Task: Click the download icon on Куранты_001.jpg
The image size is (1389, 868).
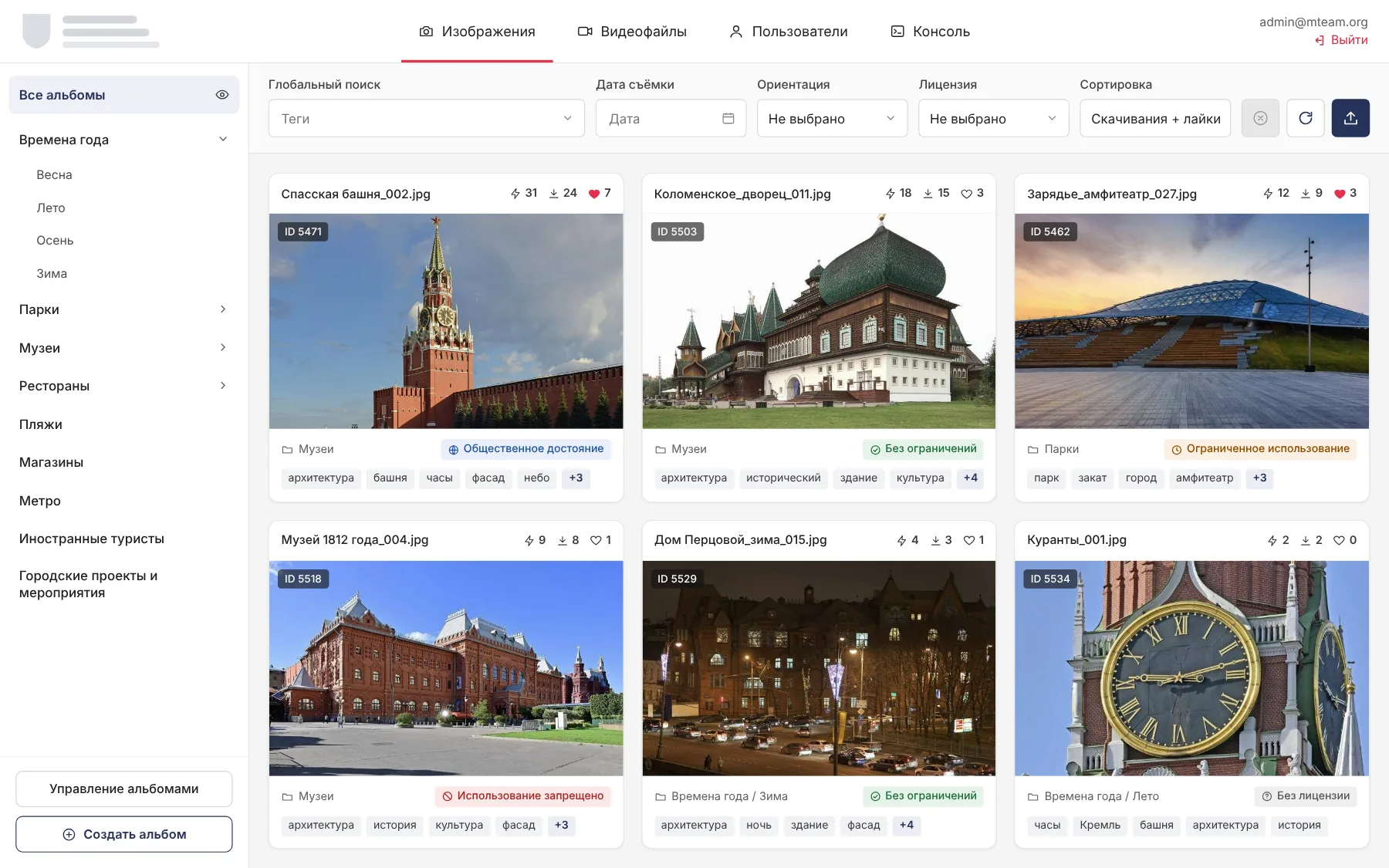Action: pyautogui.click(x=1306, y=540)
